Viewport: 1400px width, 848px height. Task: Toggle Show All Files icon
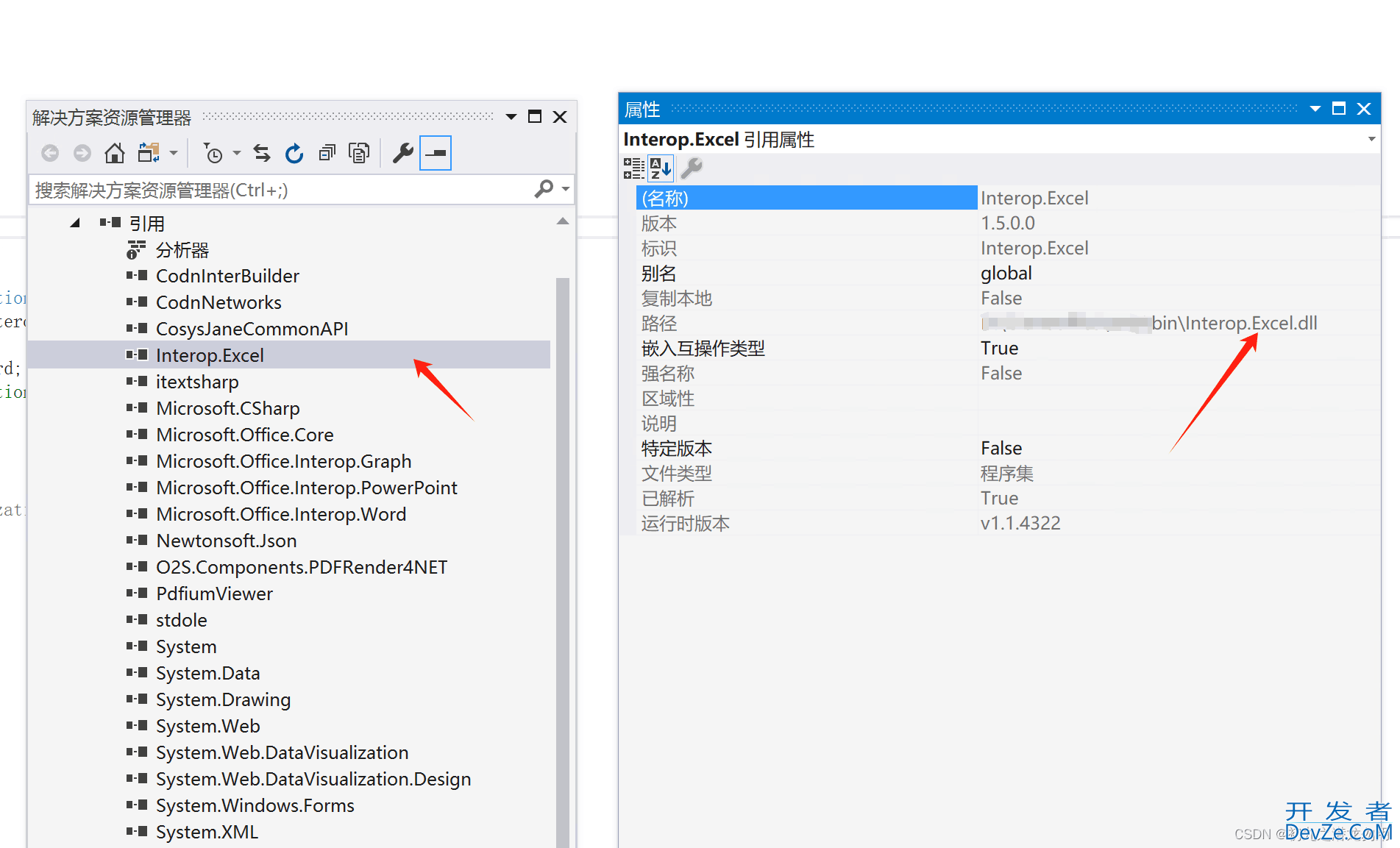[x=359, y=153]
